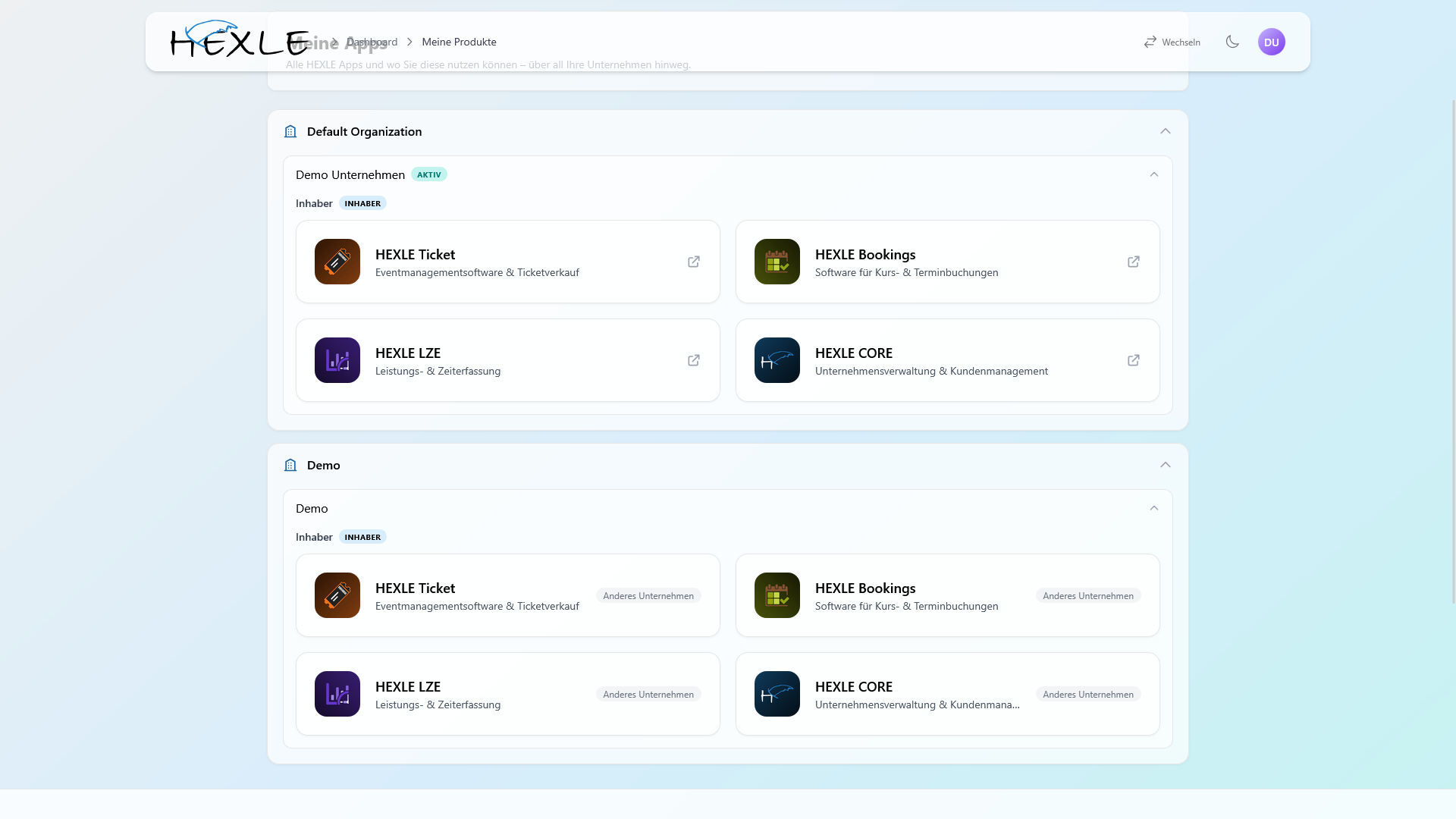This screenshot has width=1456, height=819.
Task: Collapse the Demo organization section
Action: 1166,465
